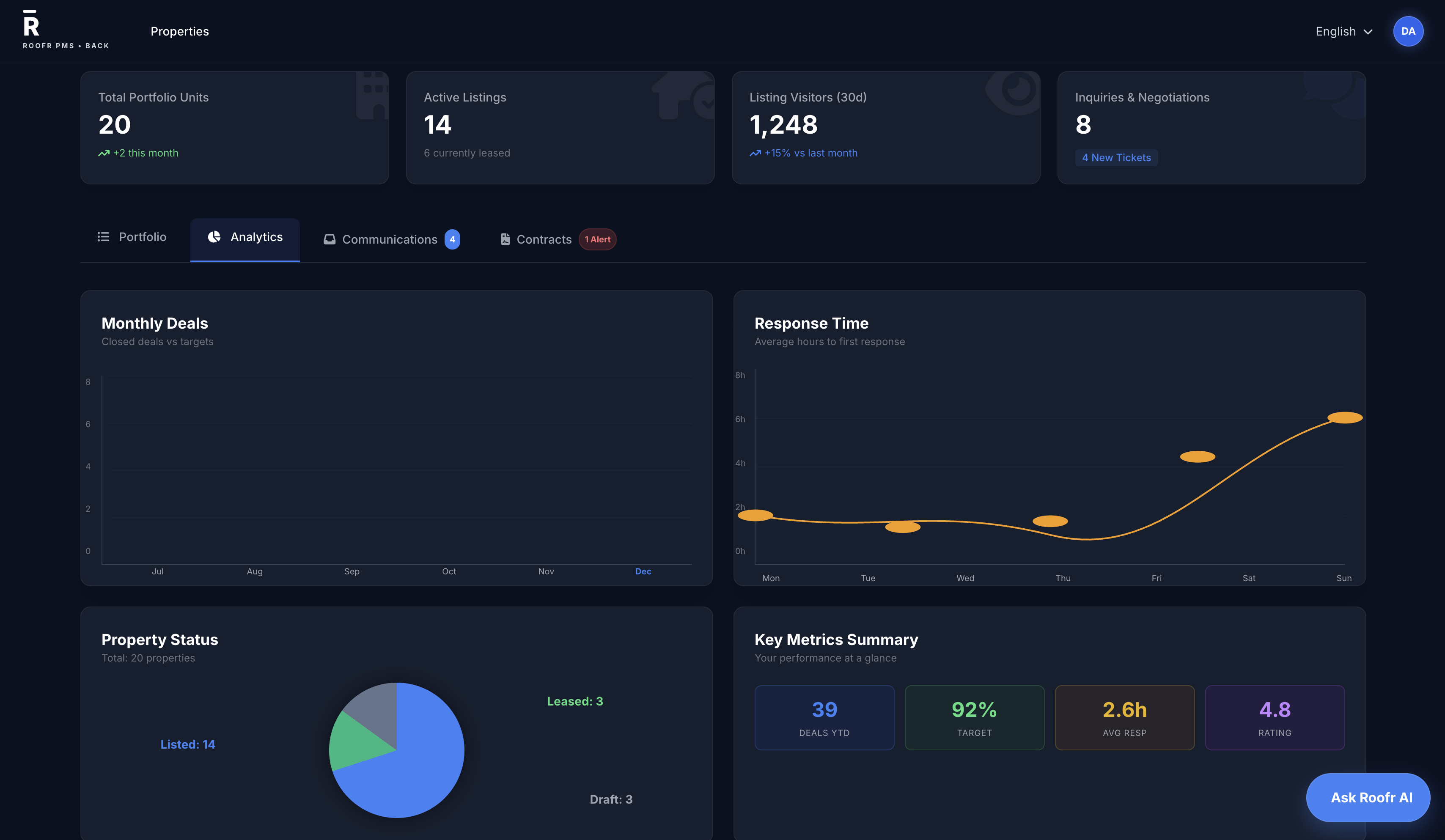Click the Analytics pie chart icon
The image size is (1445, 840).
click(x=214, y=236)
